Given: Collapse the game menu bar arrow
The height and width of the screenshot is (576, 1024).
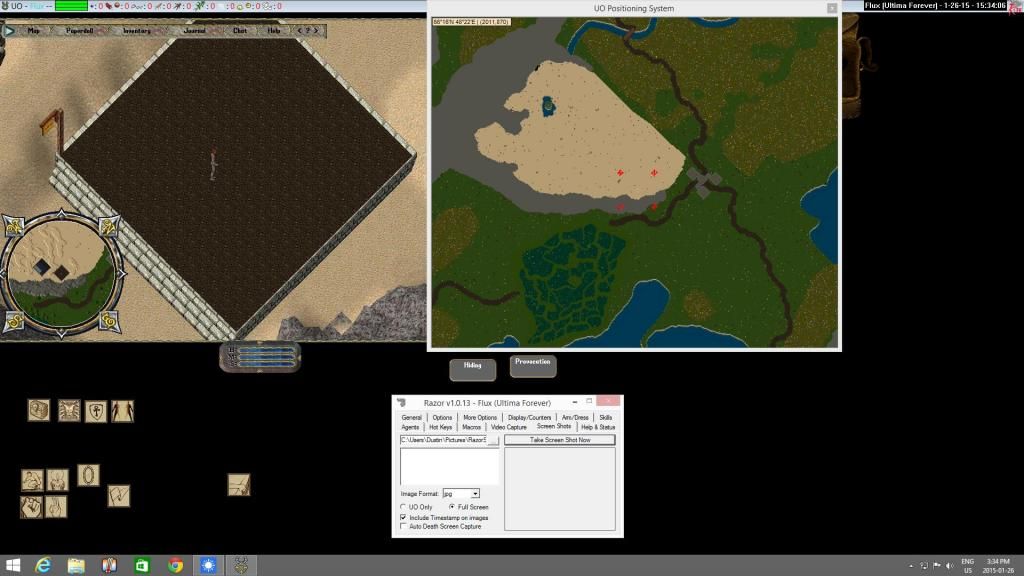Looking at the screenshot, I should tap(9, 30).
